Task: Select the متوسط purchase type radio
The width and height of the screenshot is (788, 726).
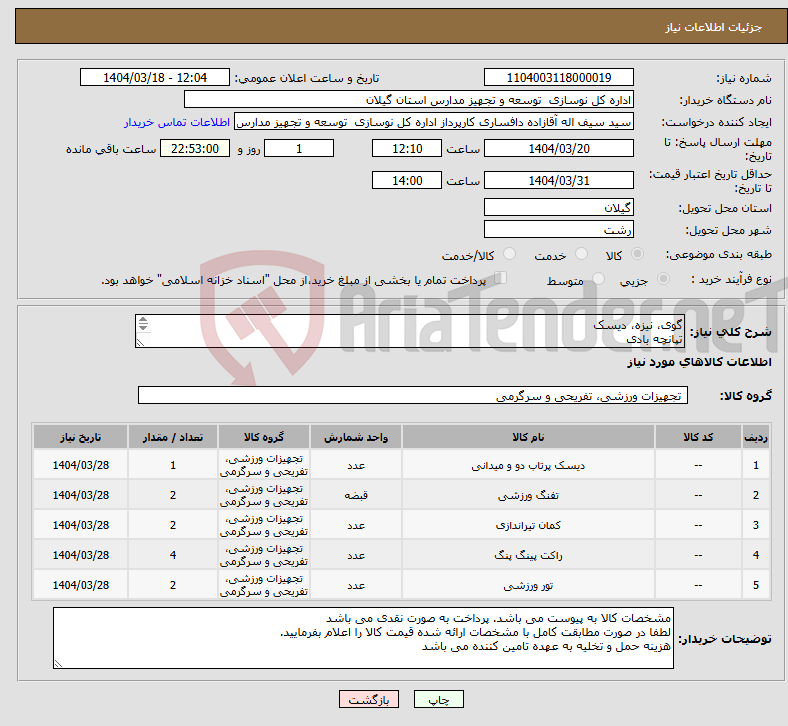Action: pos(598,279)
